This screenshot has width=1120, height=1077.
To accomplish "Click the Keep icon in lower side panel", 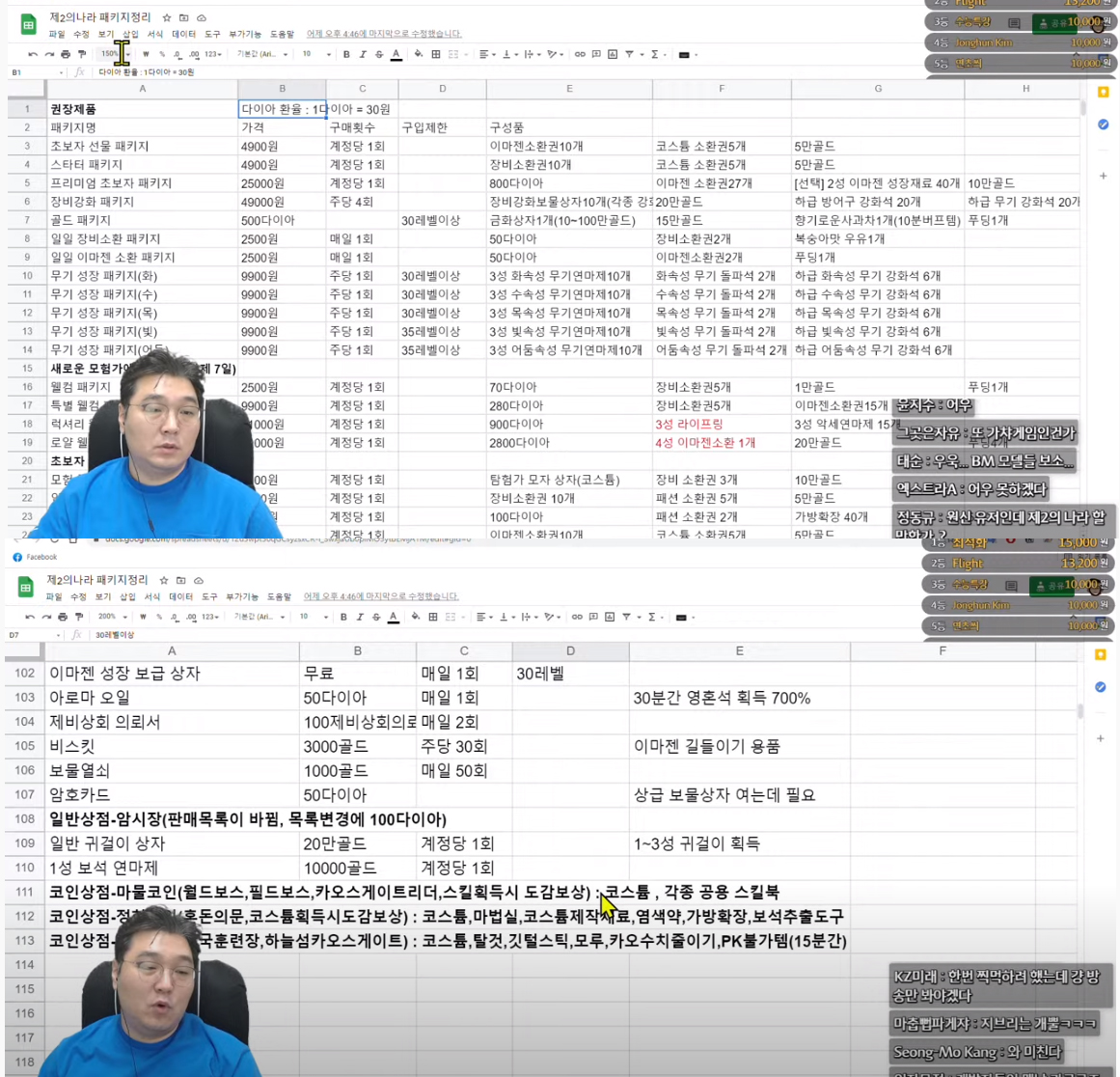I will tap(1101, 654).
